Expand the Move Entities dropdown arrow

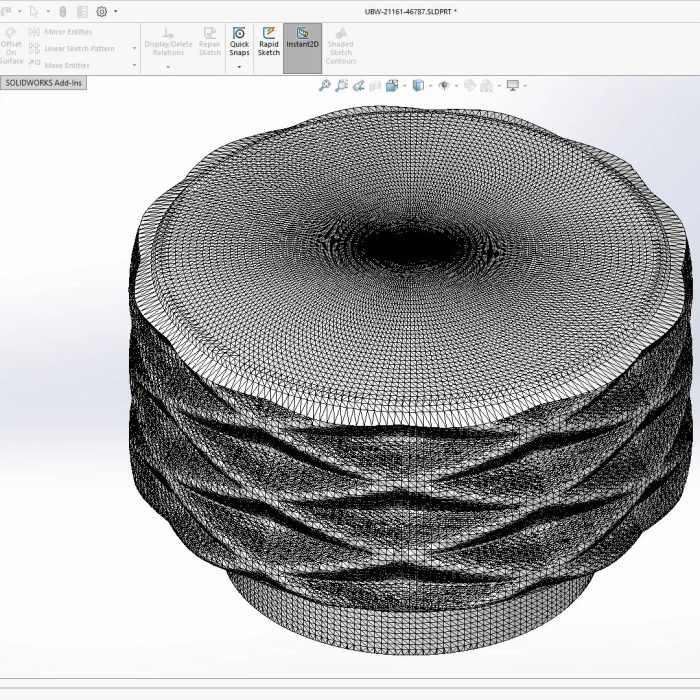134,65
